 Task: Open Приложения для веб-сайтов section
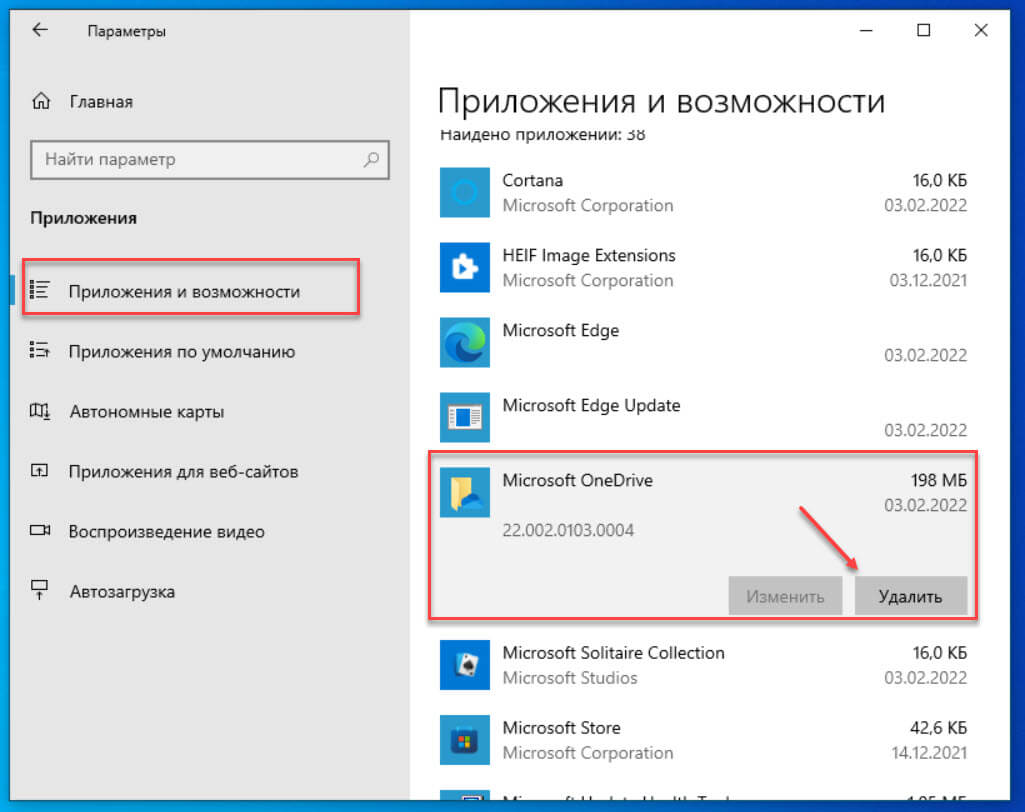[184, 472]
